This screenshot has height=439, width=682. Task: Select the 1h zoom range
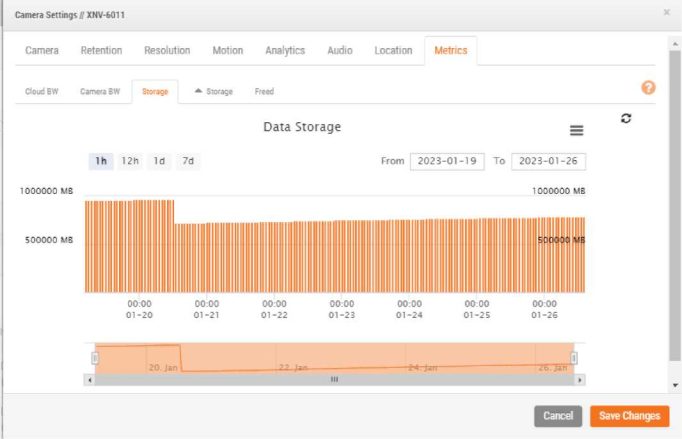[x=101, y=161]
